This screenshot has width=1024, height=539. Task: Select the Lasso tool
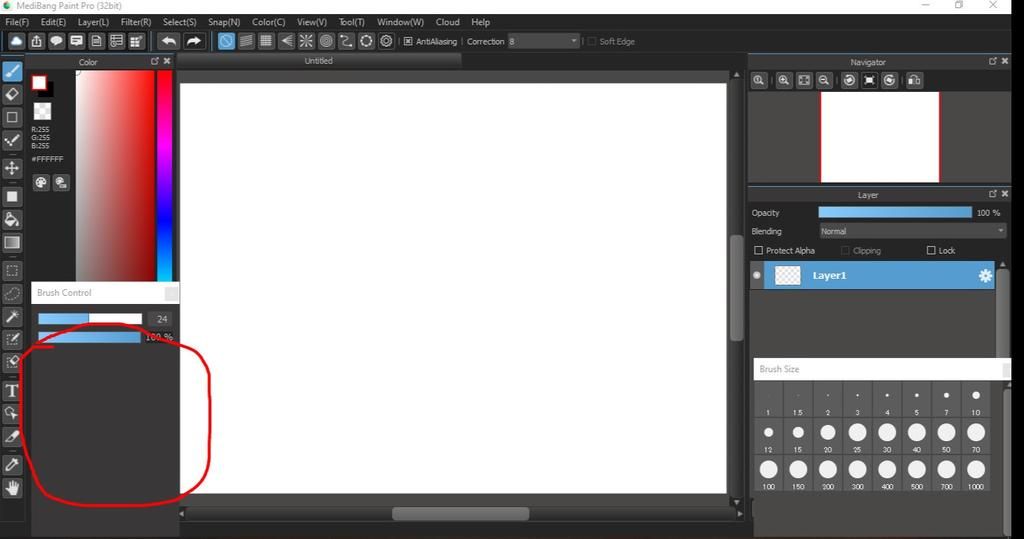pyautogui.click(x=12, y=294)
